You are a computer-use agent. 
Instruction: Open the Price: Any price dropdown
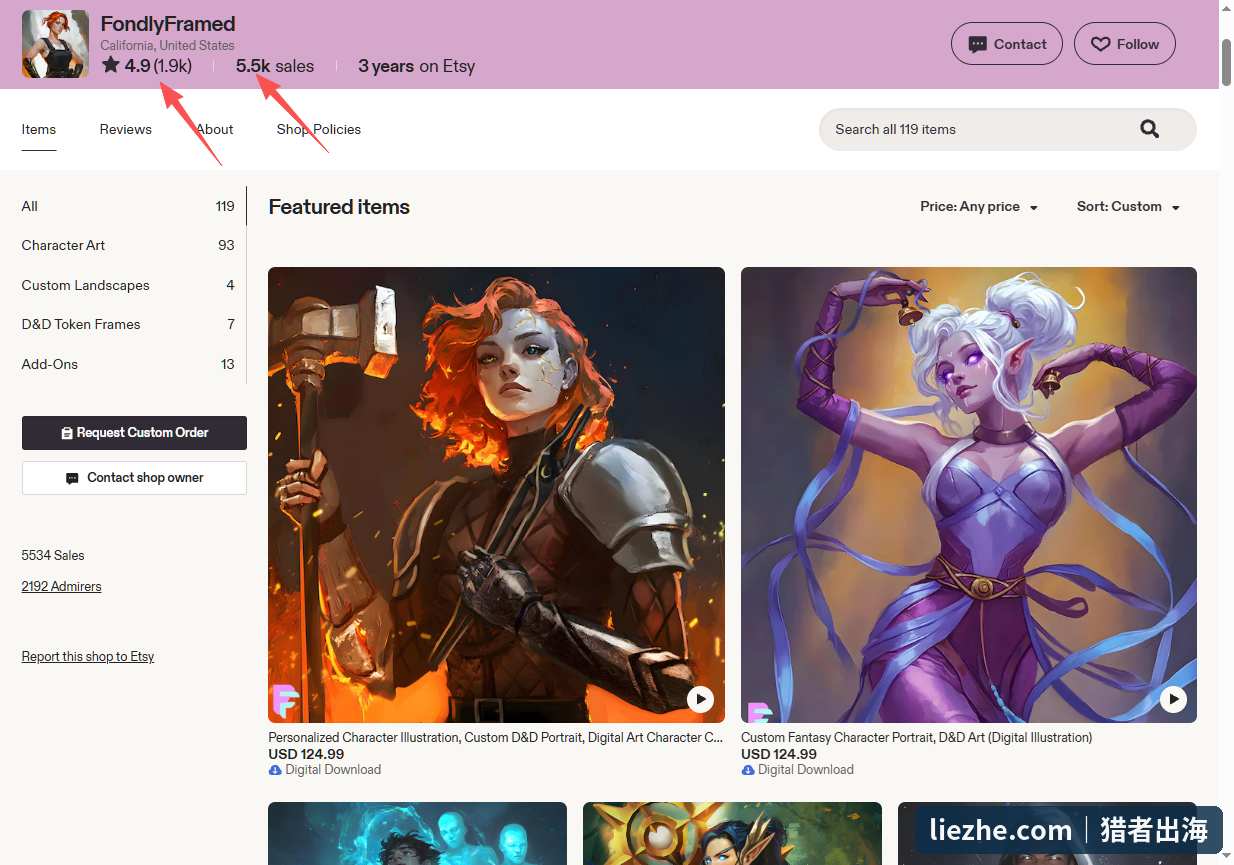tap(979, 207)
